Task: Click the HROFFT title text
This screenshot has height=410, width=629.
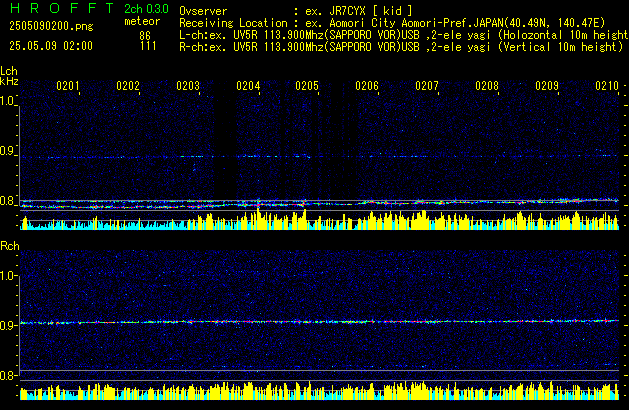Action: (62, 8)
